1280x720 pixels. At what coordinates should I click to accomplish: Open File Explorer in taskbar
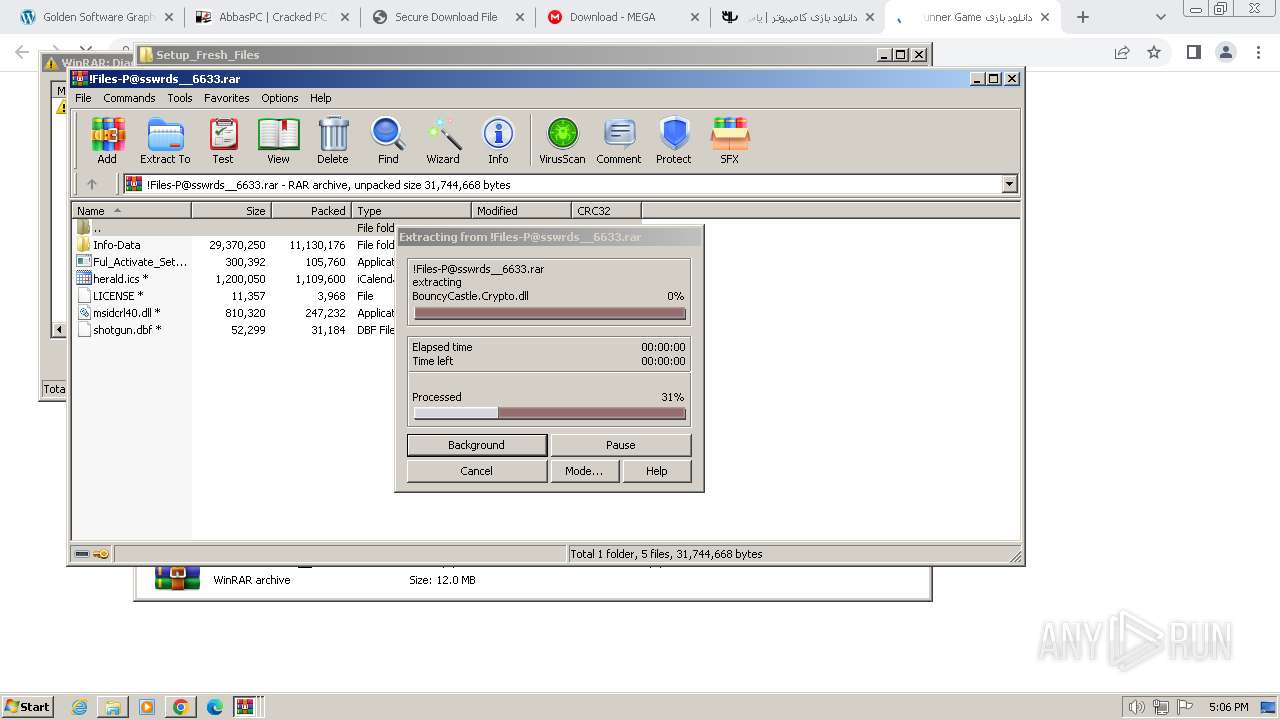pos(113,707)
